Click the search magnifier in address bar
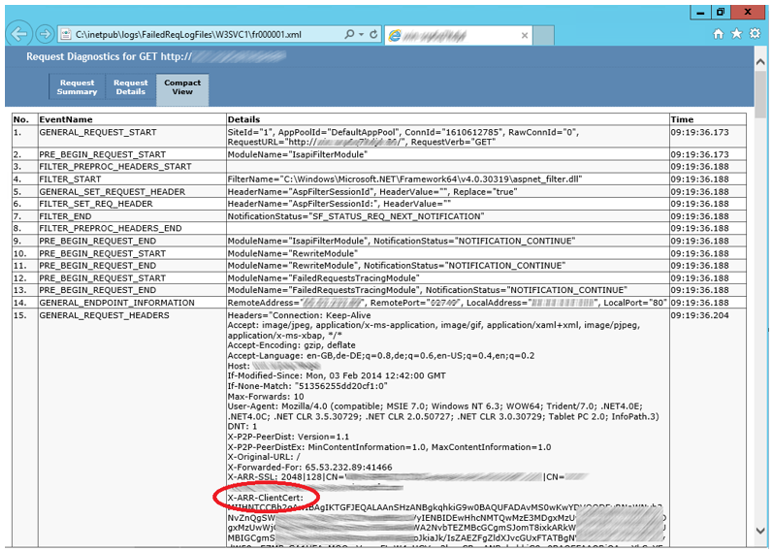 pyautogui.click(x=349, y=34)
